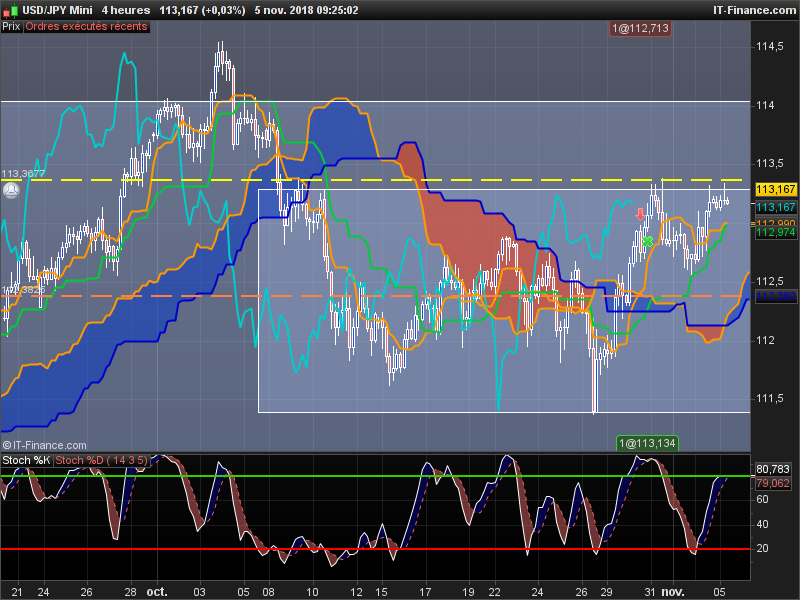This screenshot has width=800, height=600.
Task: Click the 114,5 price axis tick
Action: (769, 46)
